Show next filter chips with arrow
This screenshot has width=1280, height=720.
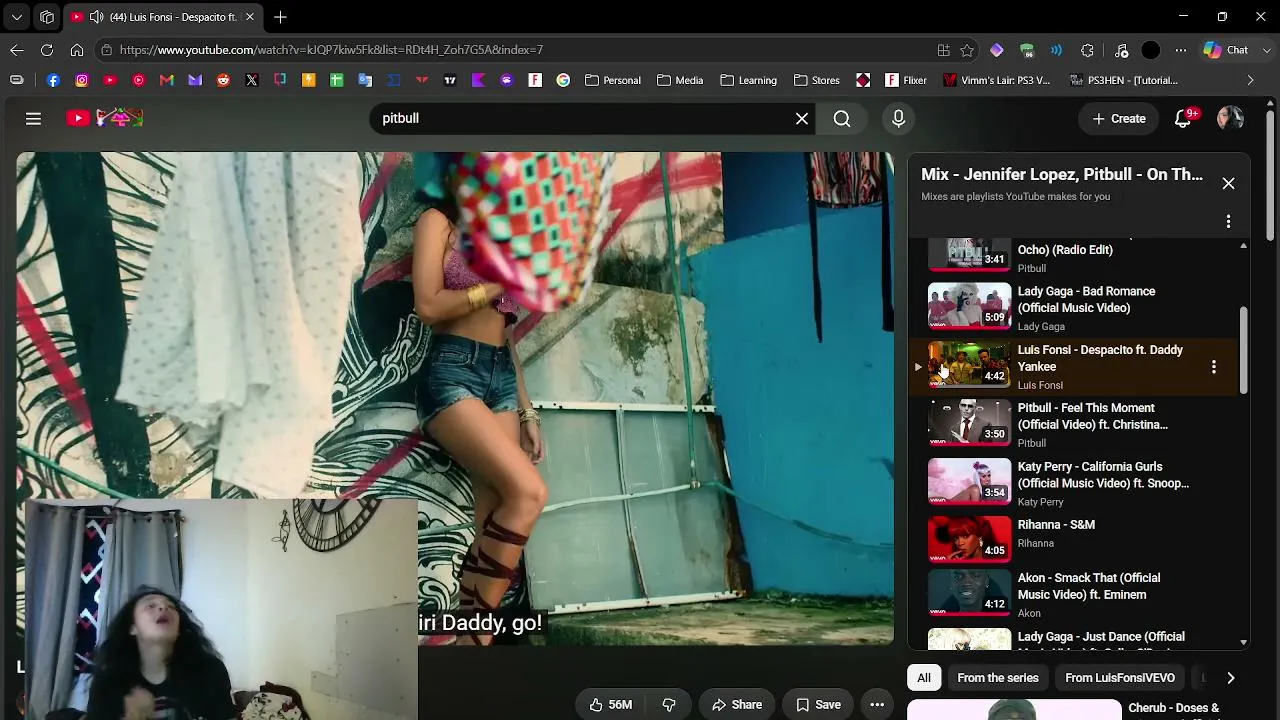coord(1230,678)
